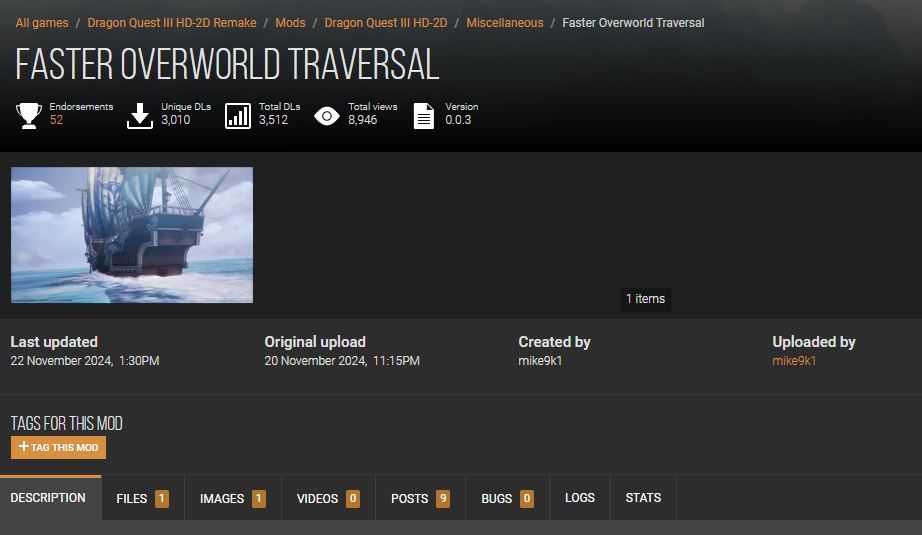Image resolution: width=922 pixels, height=535 pixels.
Task: Open the Stats tab
Action: [x=643, y=498]
